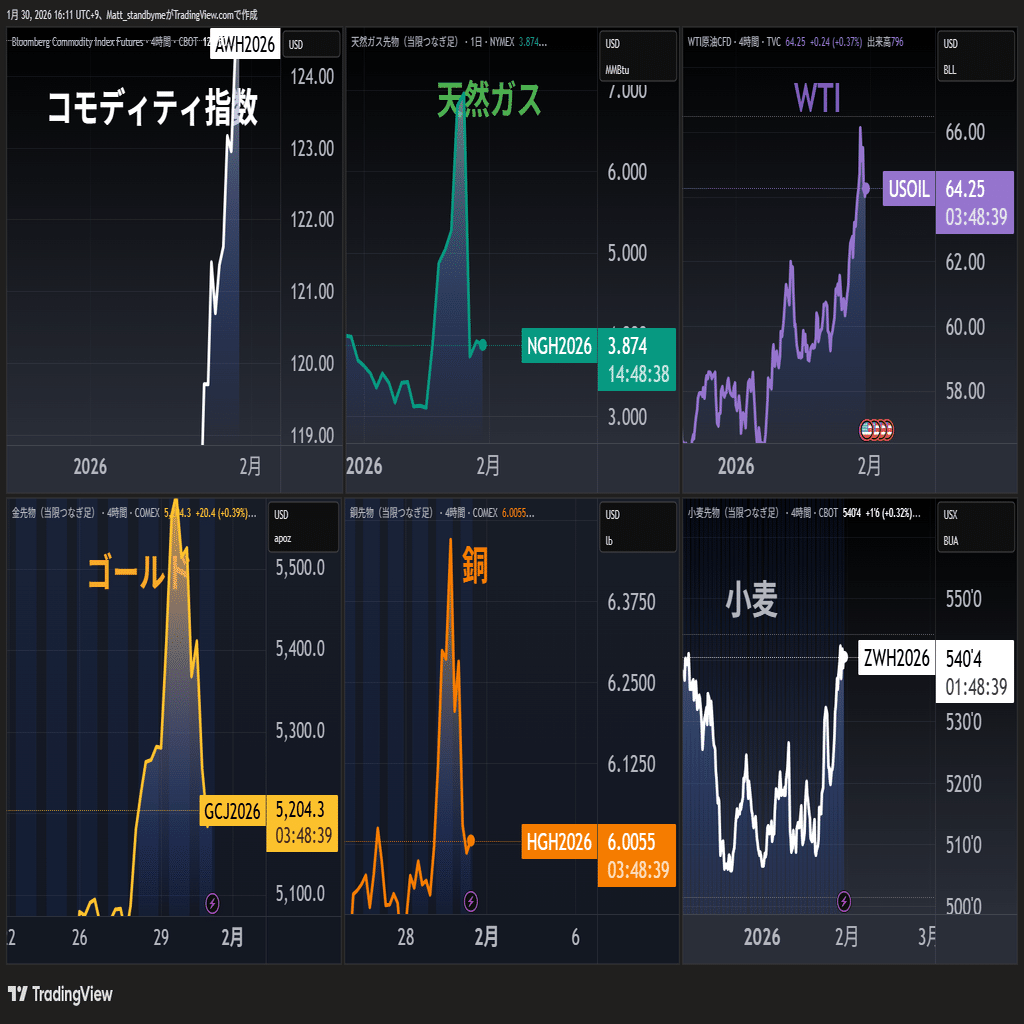Click the lightning event icon in the copper chart

tap(471, 902)
